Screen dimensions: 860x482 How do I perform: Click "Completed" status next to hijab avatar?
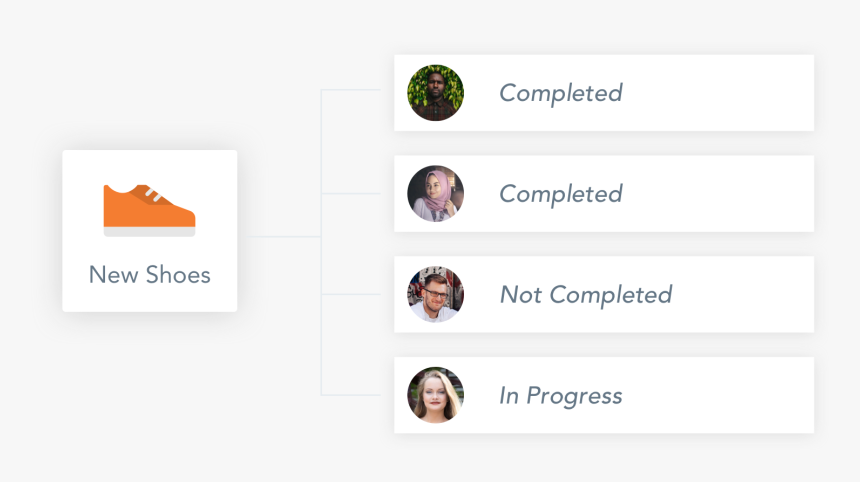point(560,194)
